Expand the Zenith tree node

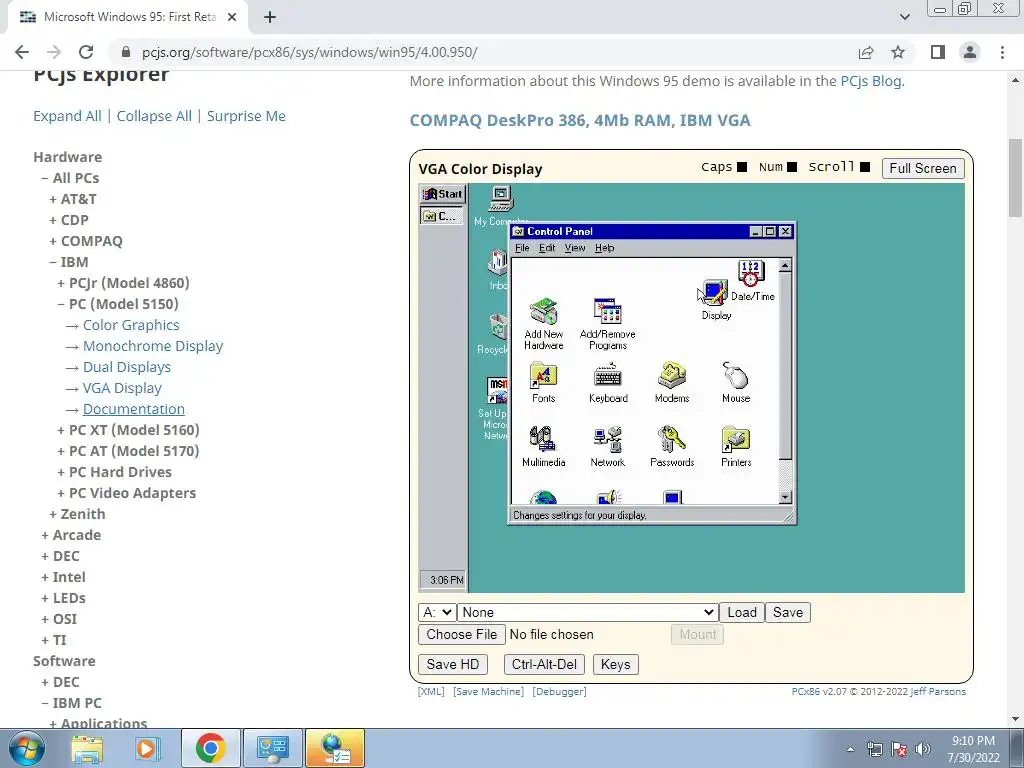pyautogui.click(x=77, y=514)
